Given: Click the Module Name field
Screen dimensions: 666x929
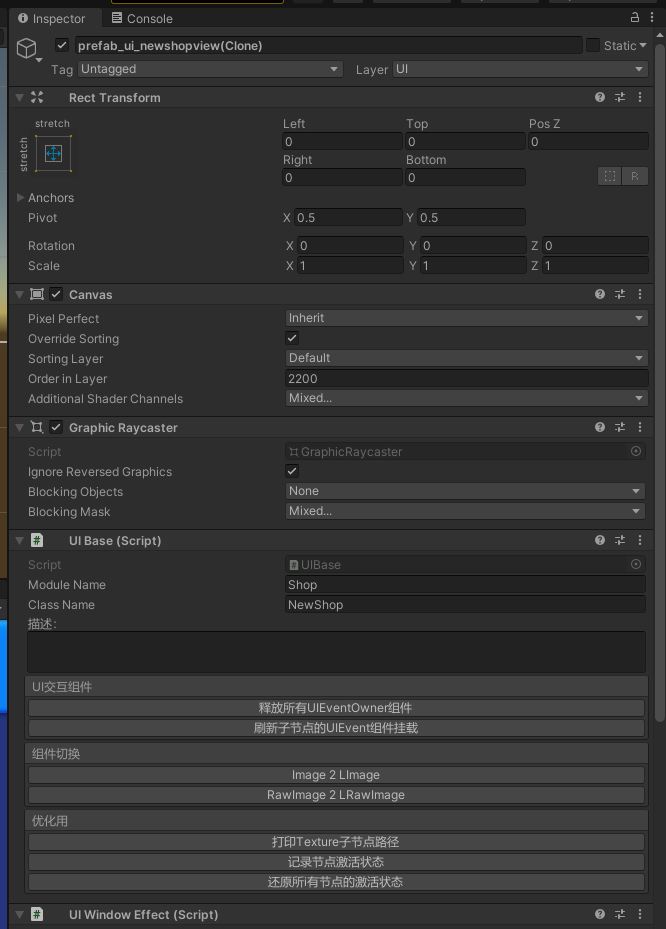Looking at the screenshot, I should [x=465, y=585].
